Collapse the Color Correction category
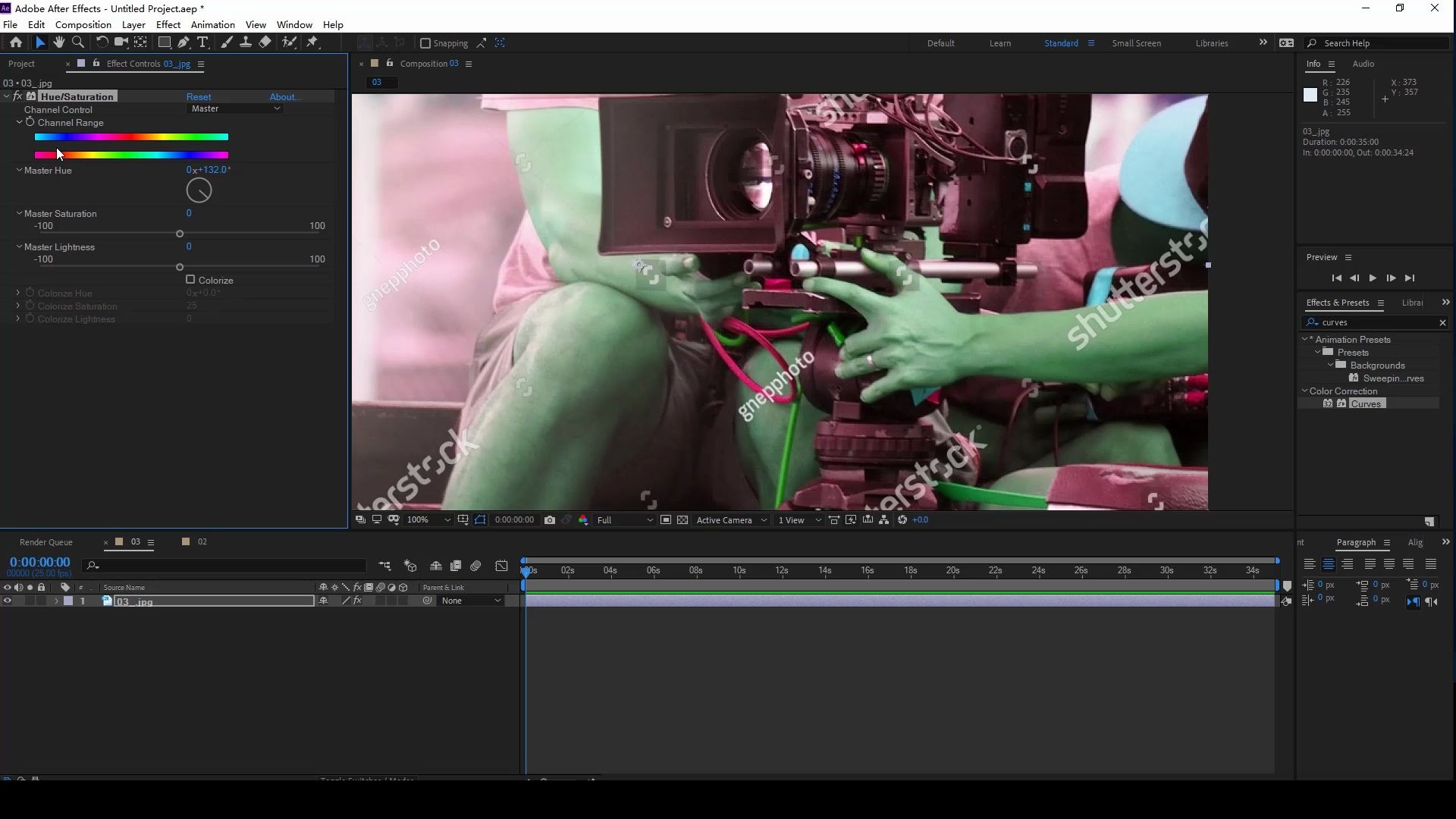 [1305, 391]
